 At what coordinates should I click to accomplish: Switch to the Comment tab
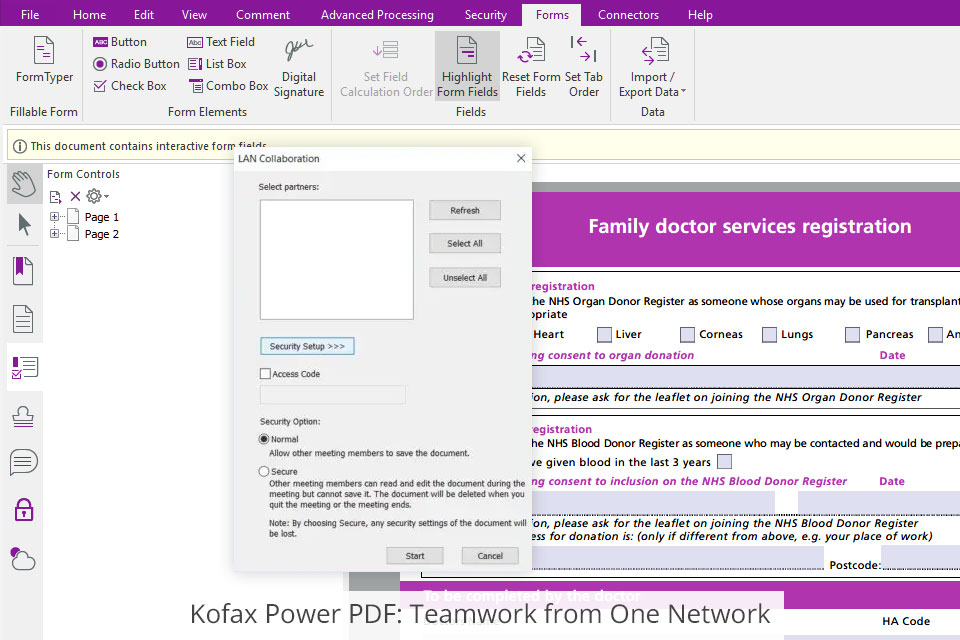tap(263, 15)
